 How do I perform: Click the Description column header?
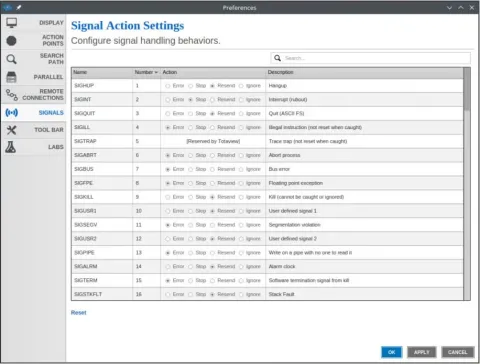pyautogui.click(x=364, y=72)
